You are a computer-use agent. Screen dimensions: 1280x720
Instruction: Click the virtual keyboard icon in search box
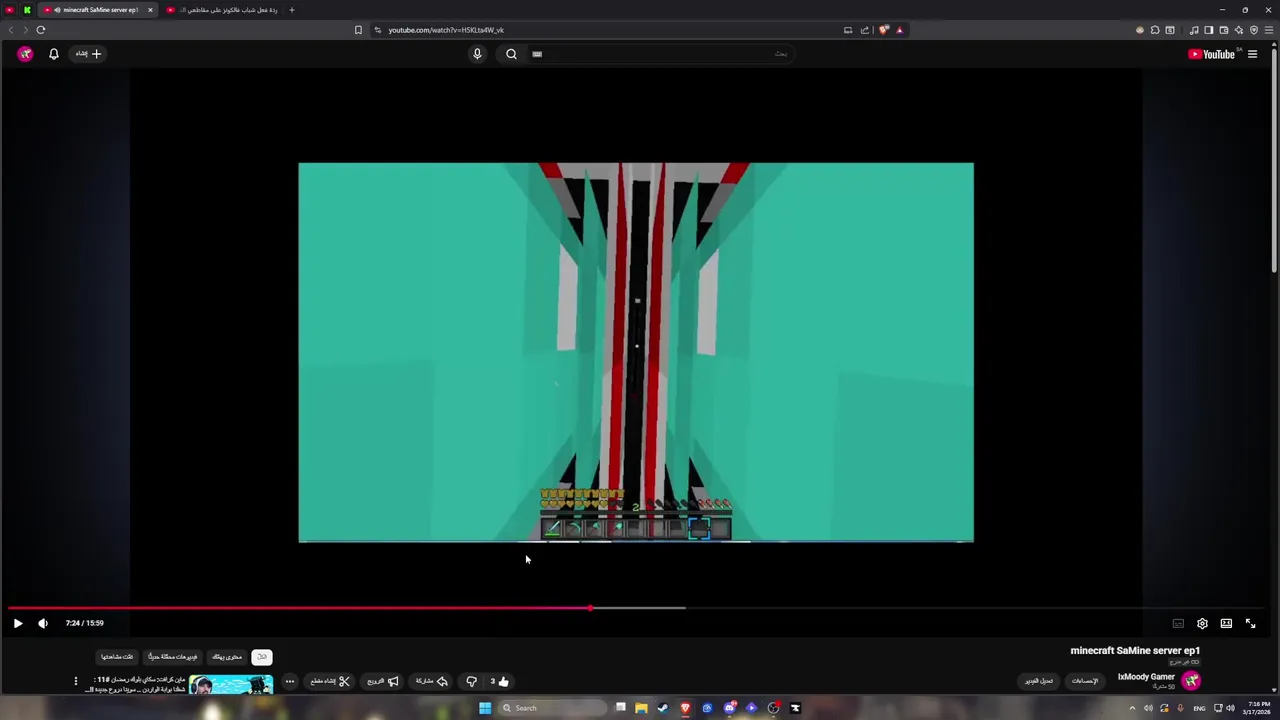[x=537, y=54]
